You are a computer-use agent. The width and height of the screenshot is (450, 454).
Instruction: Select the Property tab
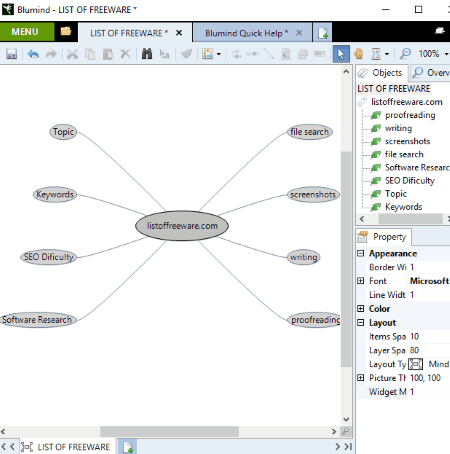383,237
